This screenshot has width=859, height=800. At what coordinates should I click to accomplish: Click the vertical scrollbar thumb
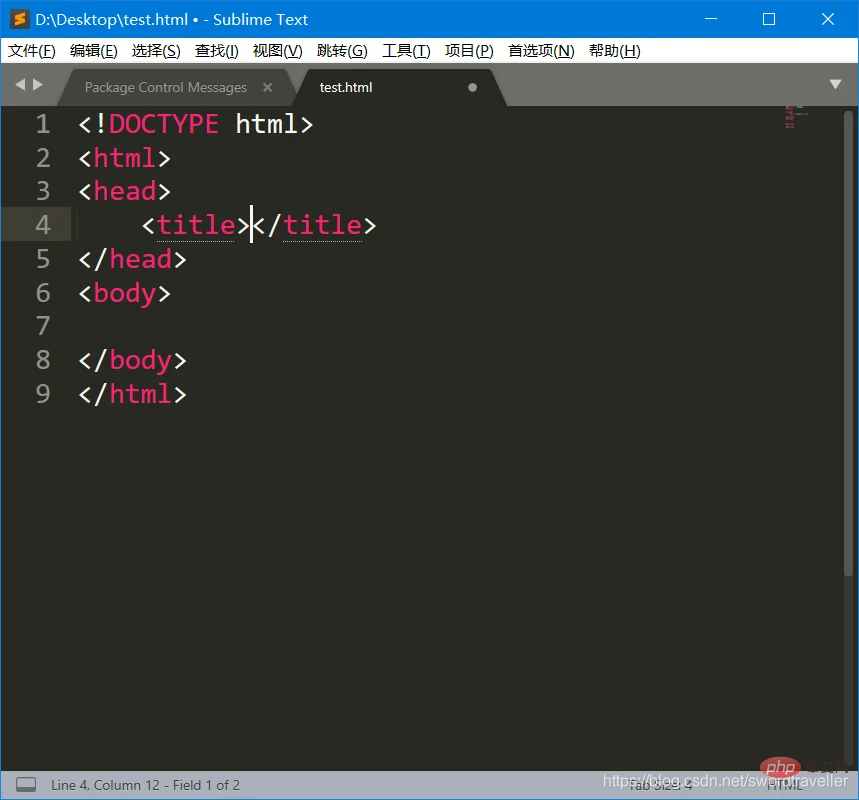[848, 343]
